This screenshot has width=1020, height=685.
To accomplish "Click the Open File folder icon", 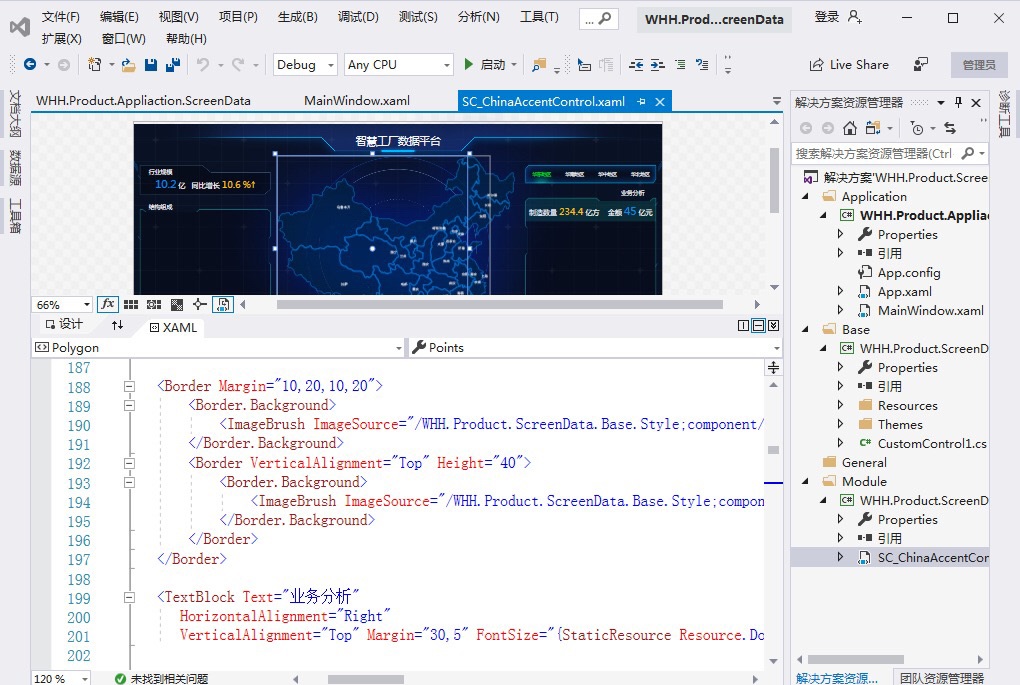I will (x=128, y=65).
